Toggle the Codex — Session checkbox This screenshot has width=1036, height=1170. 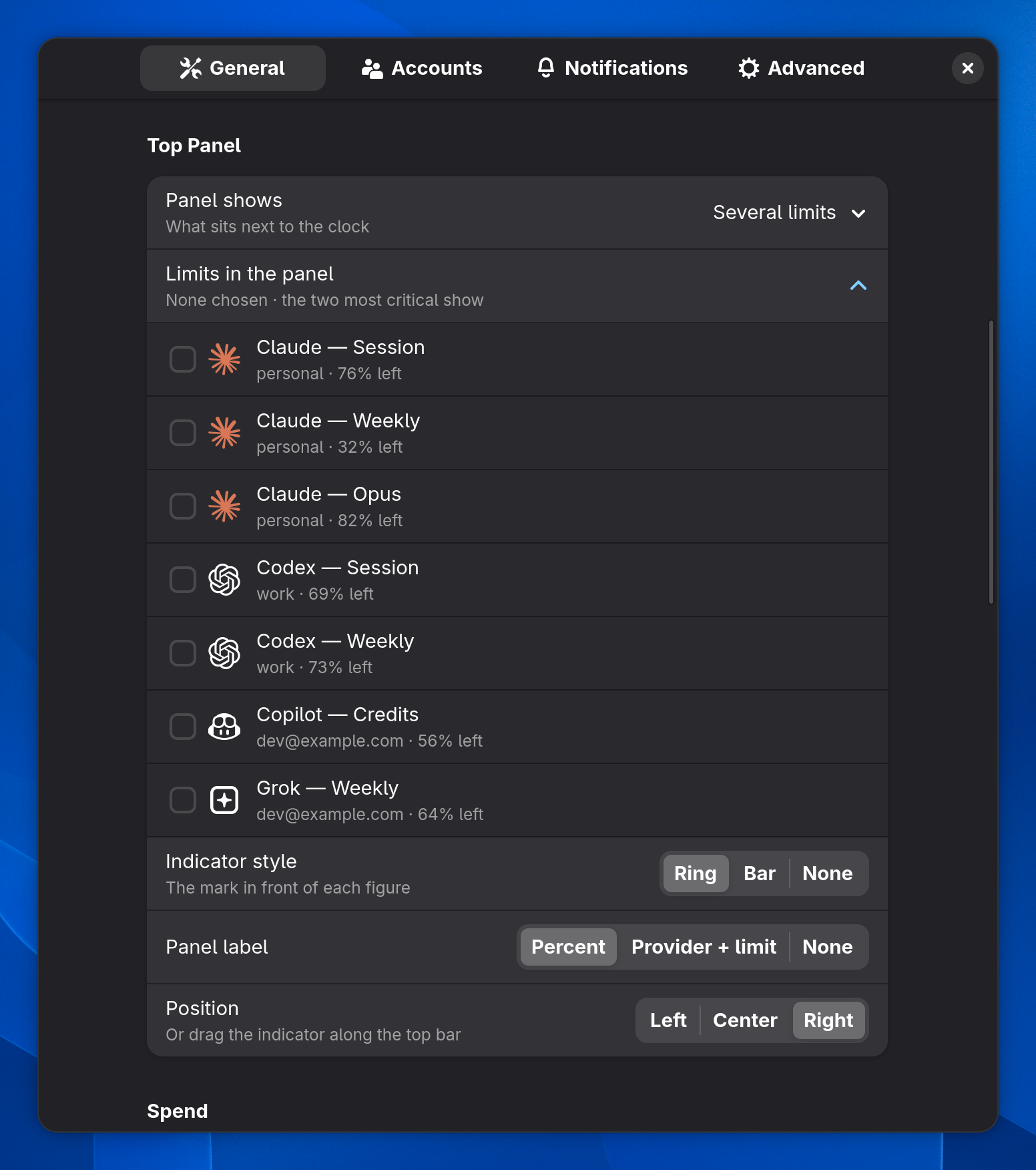183,580
